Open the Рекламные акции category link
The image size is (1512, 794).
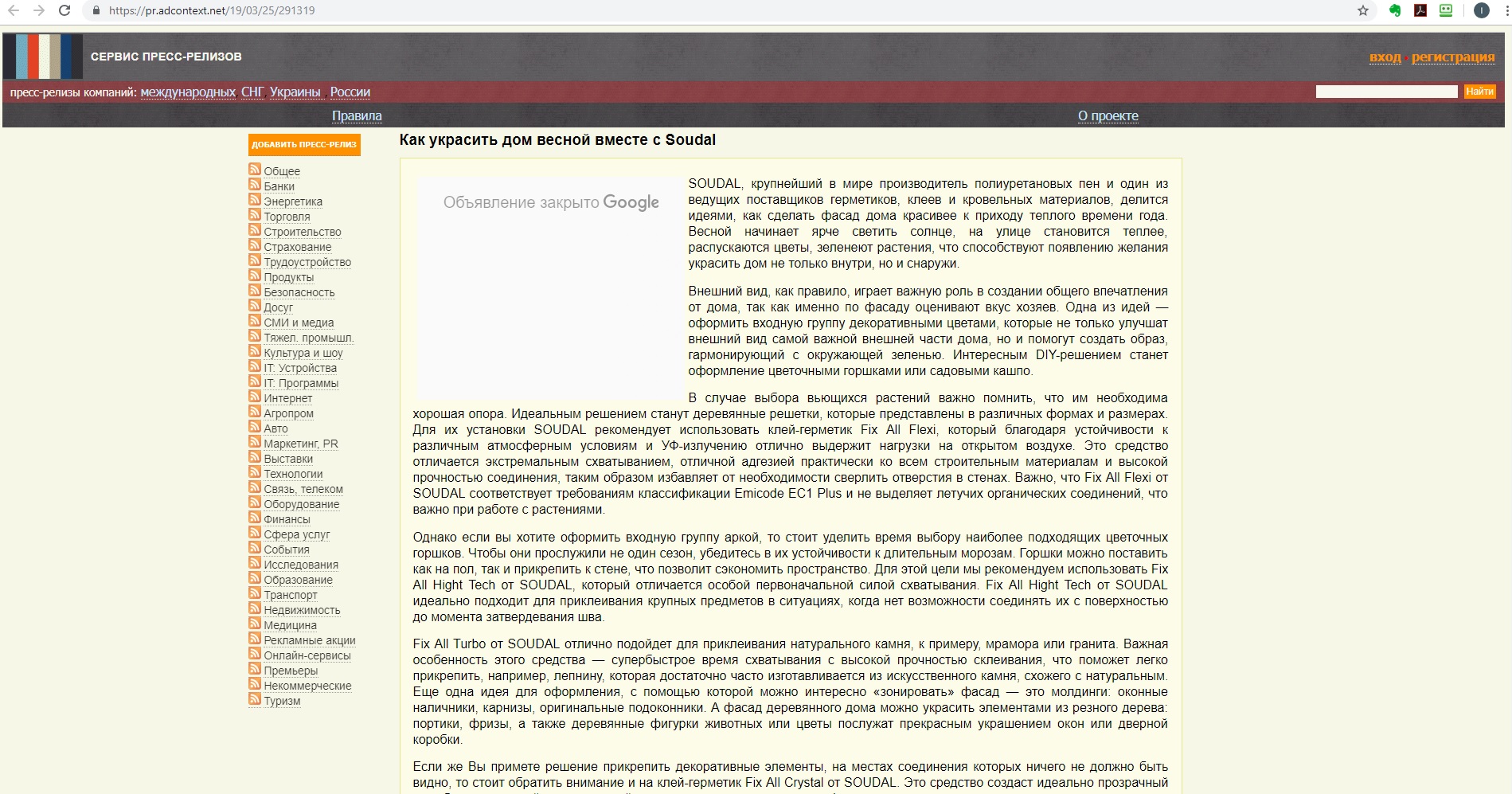[310, 640]
